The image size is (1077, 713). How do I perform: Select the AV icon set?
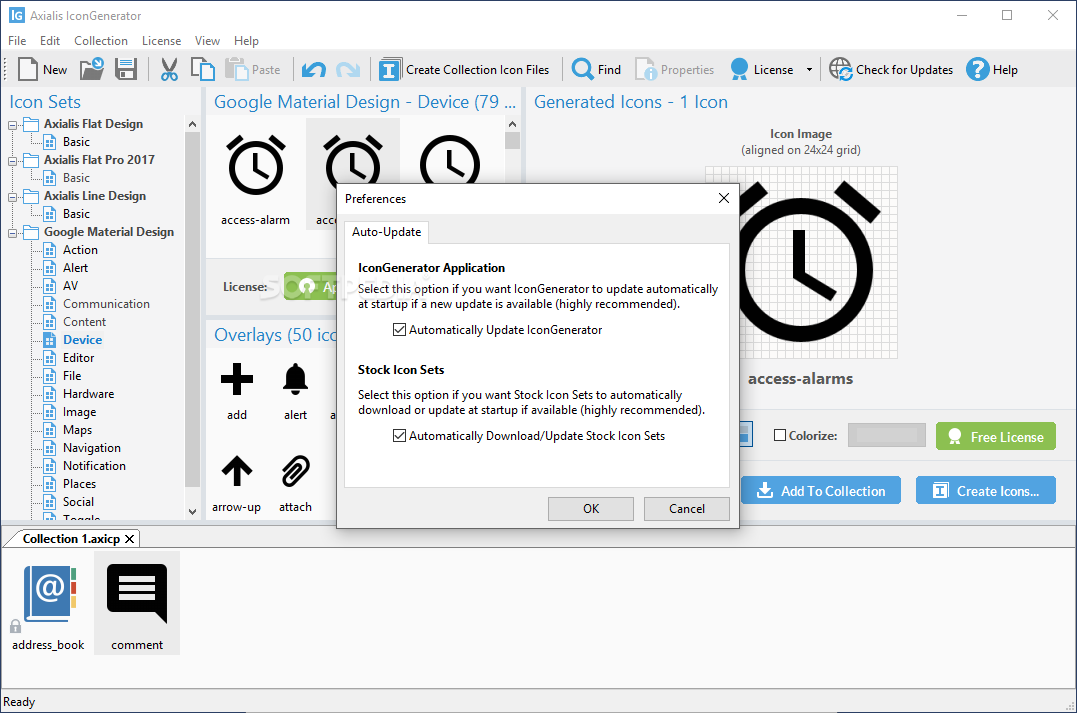[x=71, y=286]
